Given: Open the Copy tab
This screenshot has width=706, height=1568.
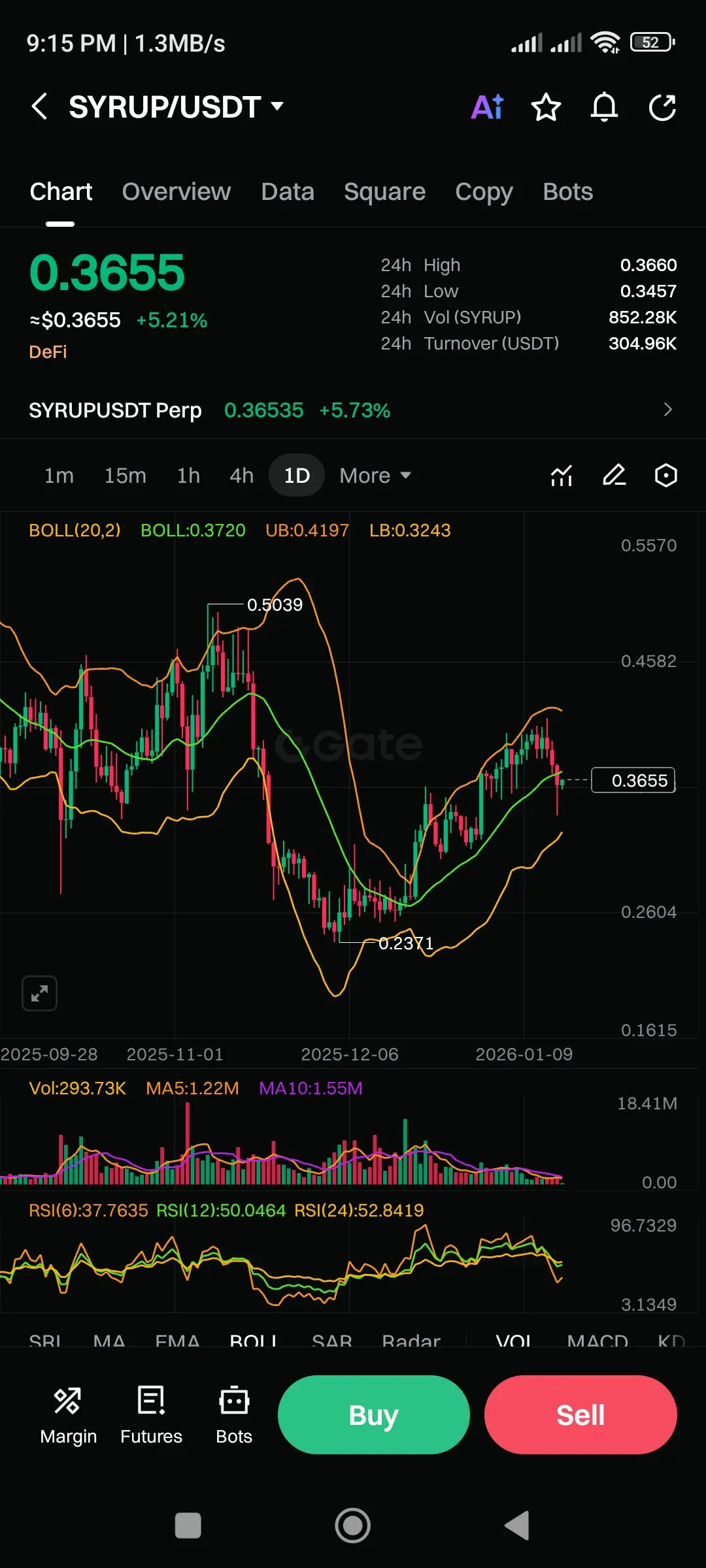Looking at the screenshot, I should click(484, 191).
